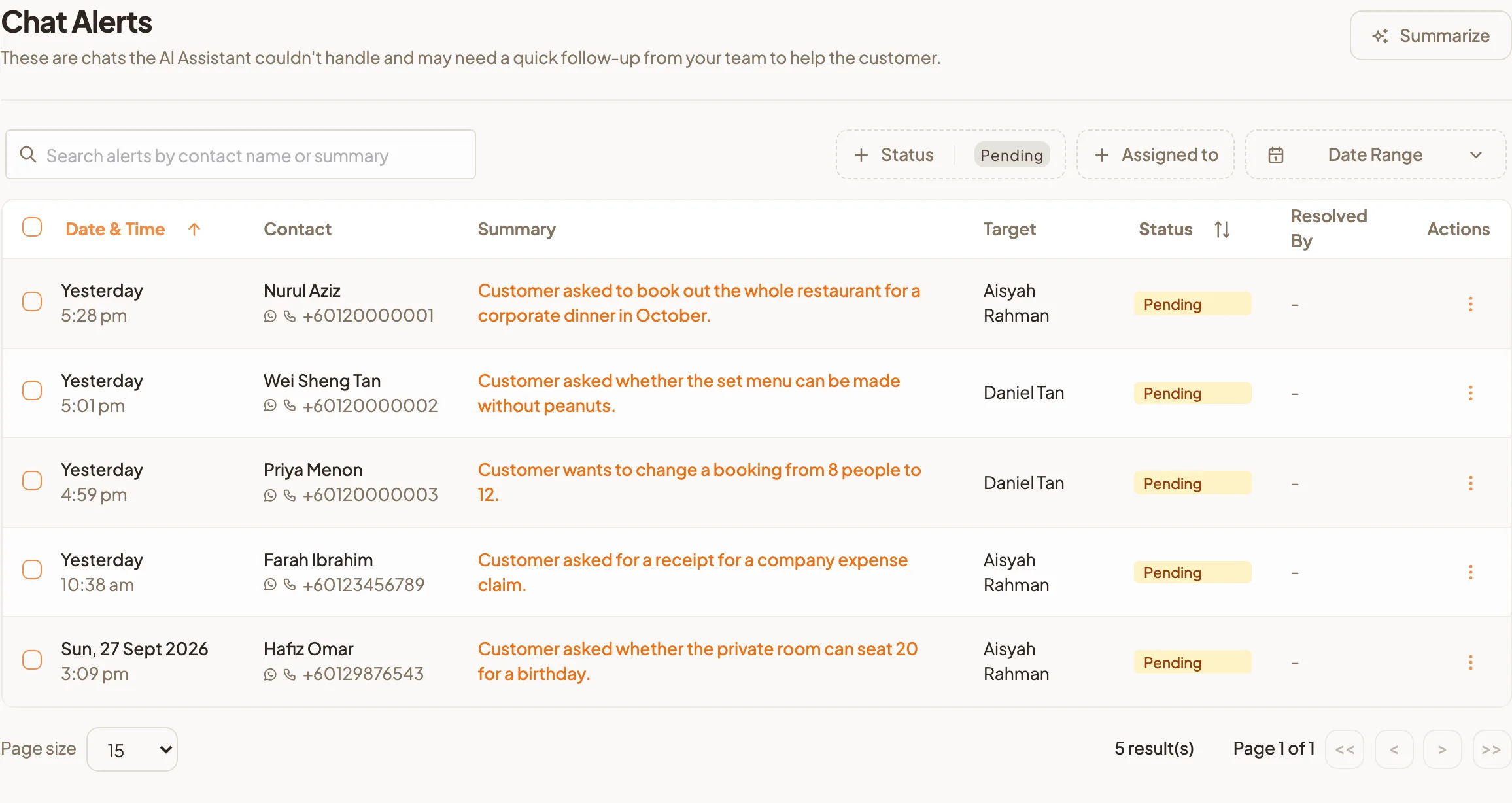
Task: Click the Summarize button
Action: coord(1430,35)
